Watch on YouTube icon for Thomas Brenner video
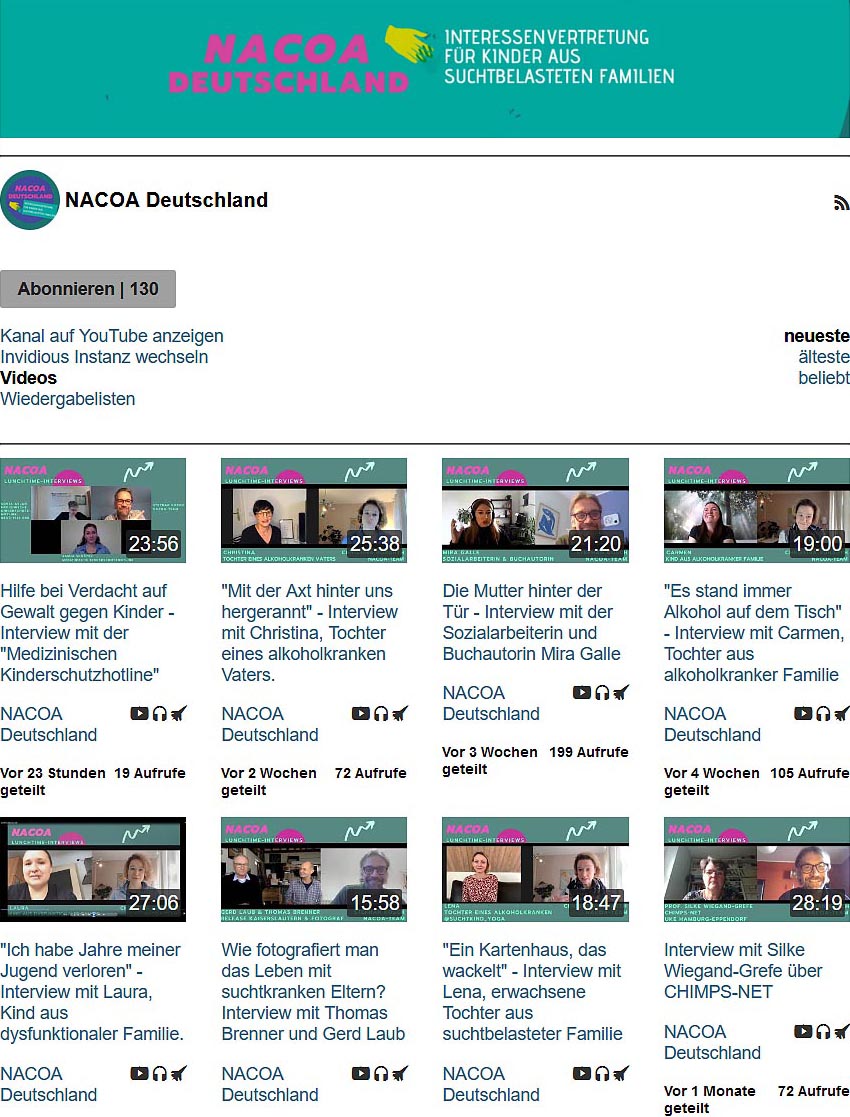The width and height of the screenshot is (850, 1117). pos(361,1073)
